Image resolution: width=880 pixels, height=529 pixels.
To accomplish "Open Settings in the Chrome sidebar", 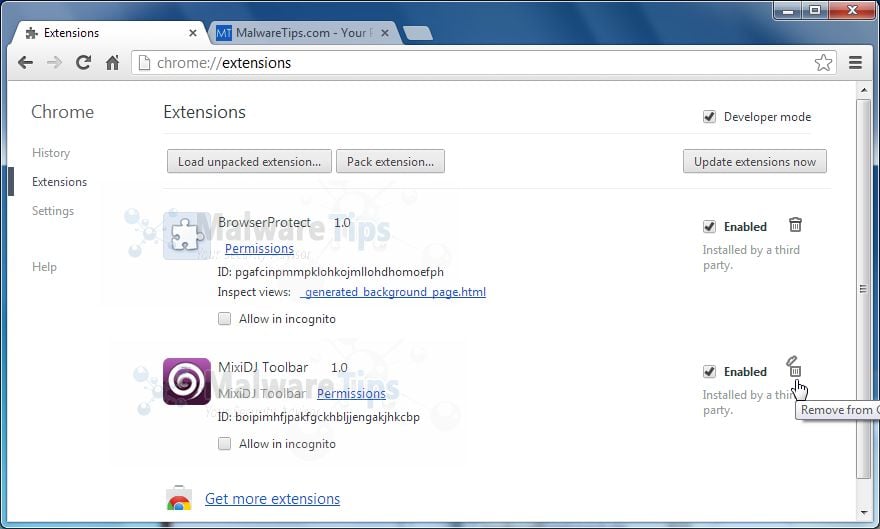I will pyautogui.click(x=53, y=211).
